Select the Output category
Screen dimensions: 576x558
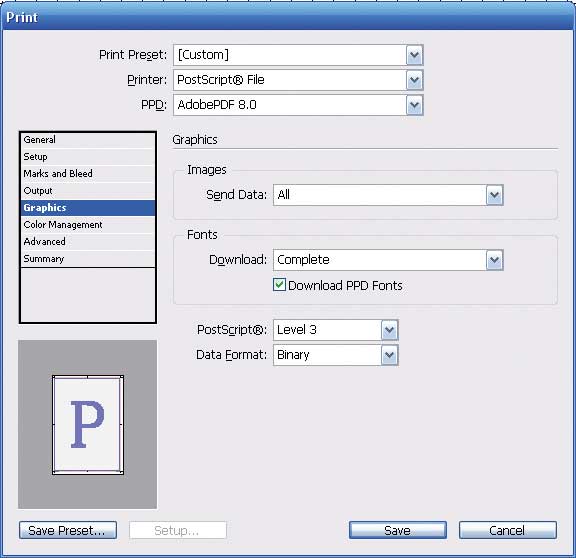tap(88, 191)
